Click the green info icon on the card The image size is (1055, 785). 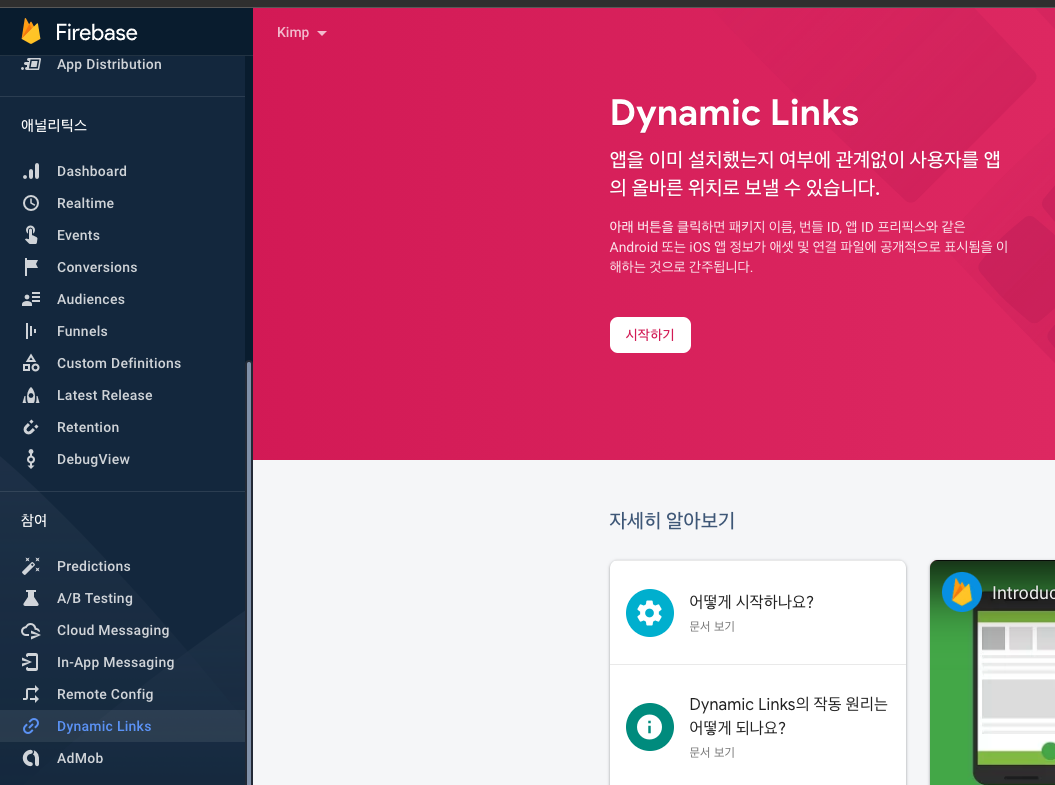pyautogui.click(x=649, y=727)
